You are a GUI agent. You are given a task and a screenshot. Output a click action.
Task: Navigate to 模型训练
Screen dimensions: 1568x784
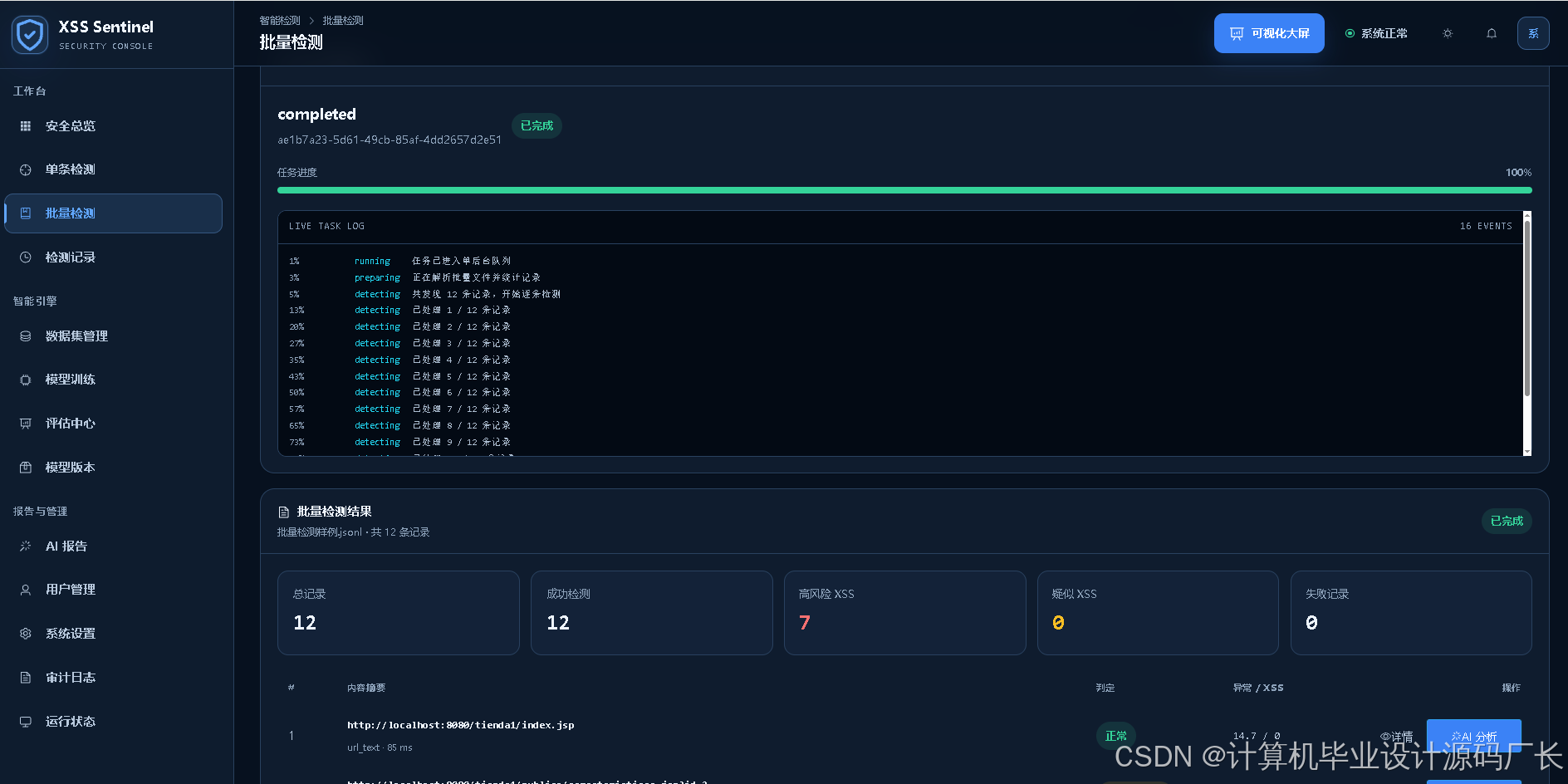tap(113, 380)
